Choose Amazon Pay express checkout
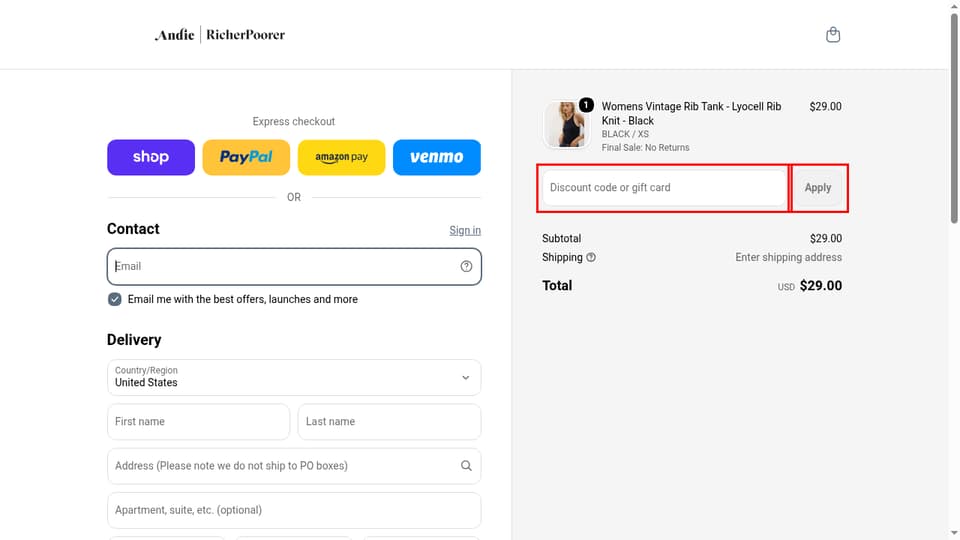This screenshot has height=540, width=960. [342, 157]
